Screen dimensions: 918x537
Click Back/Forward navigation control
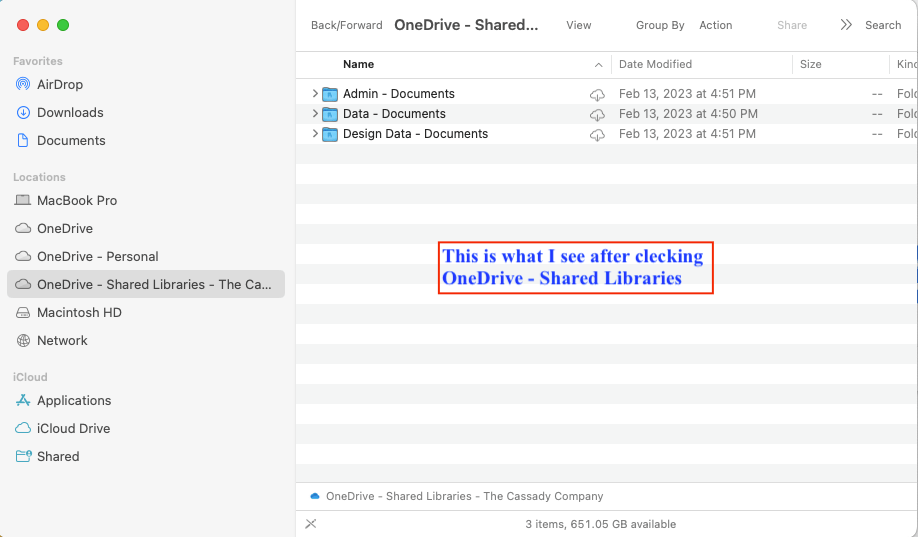pyautogui.click(x=347, y=25)
